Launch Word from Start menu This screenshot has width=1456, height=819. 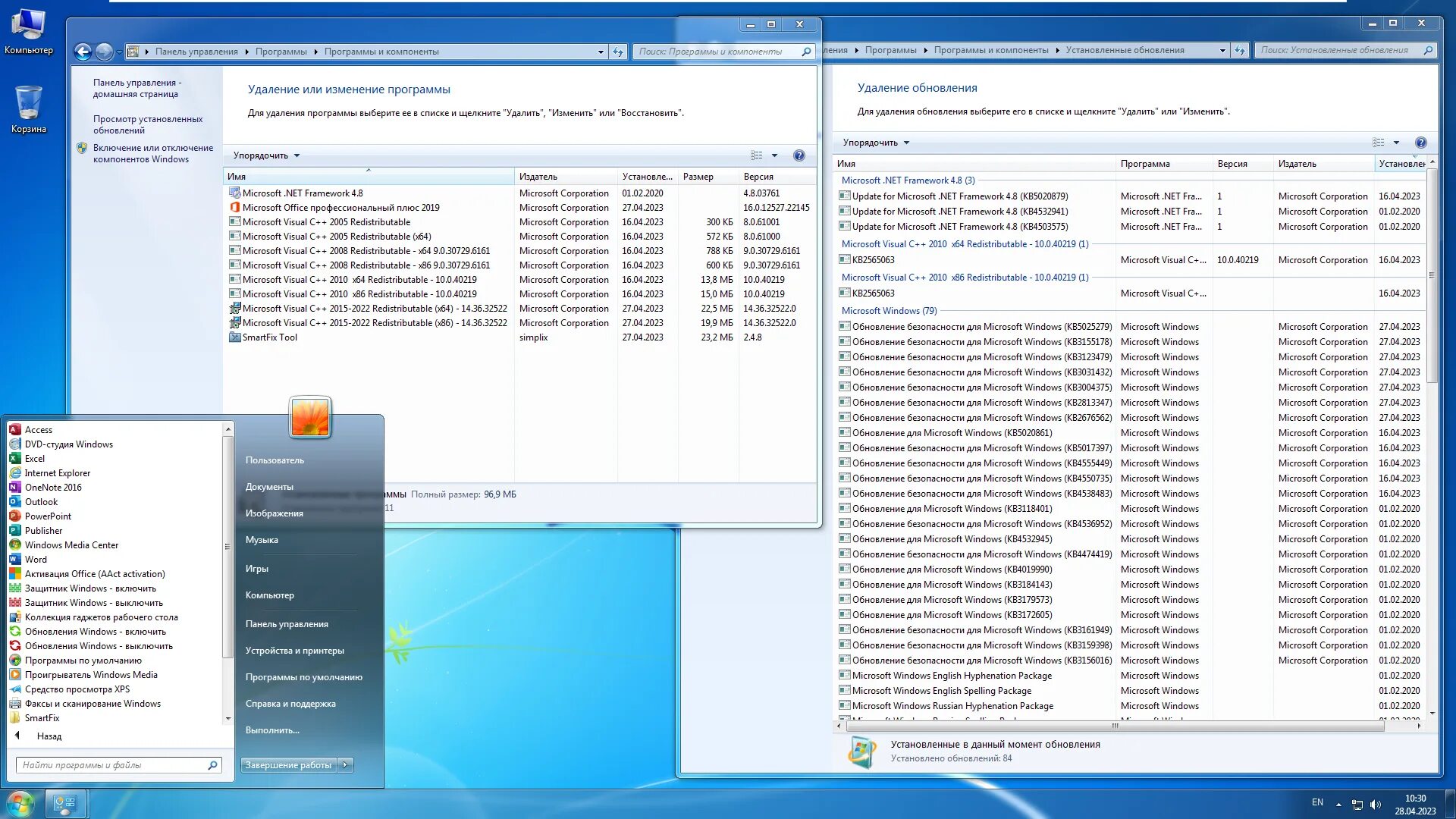click(36, 560)
